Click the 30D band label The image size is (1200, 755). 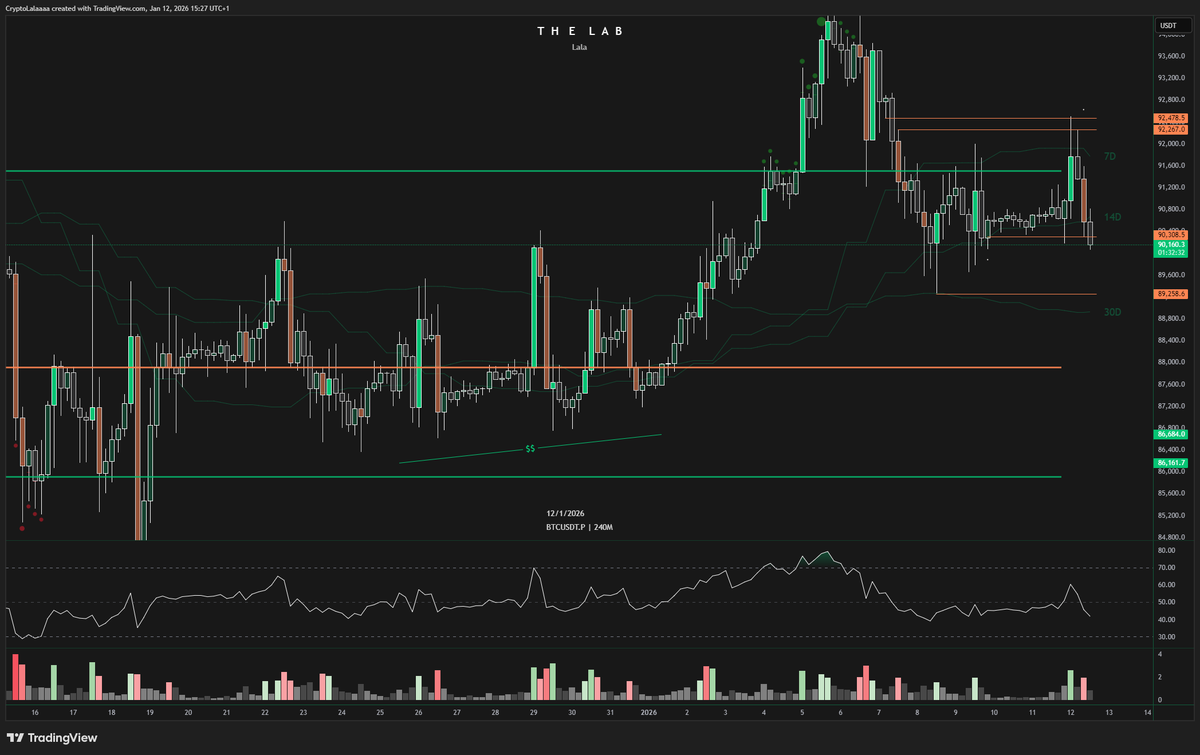click(x=1112, y=312)
